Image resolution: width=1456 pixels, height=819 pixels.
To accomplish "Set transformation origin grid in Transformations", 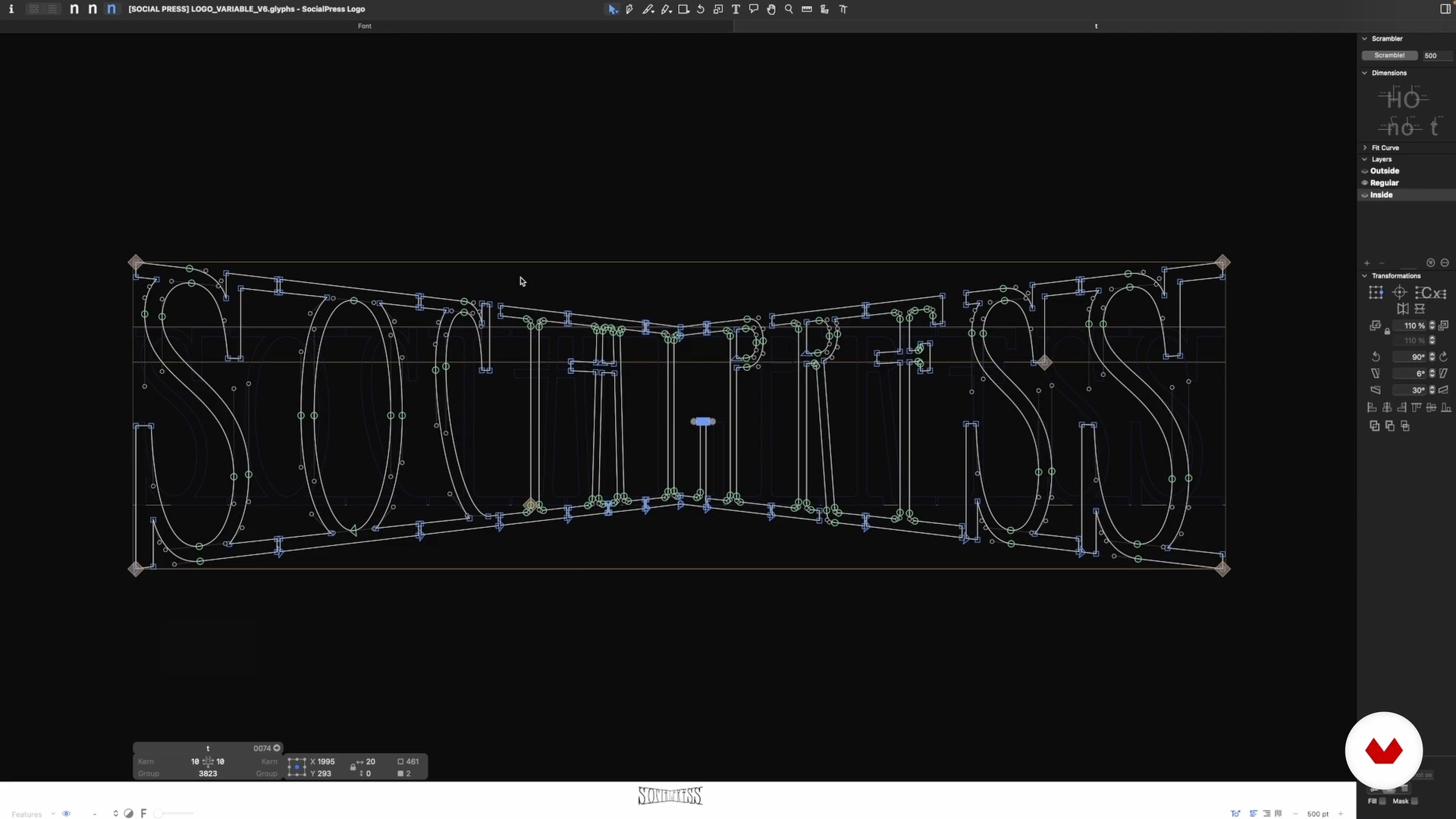I will click(x=1376, y=293).
